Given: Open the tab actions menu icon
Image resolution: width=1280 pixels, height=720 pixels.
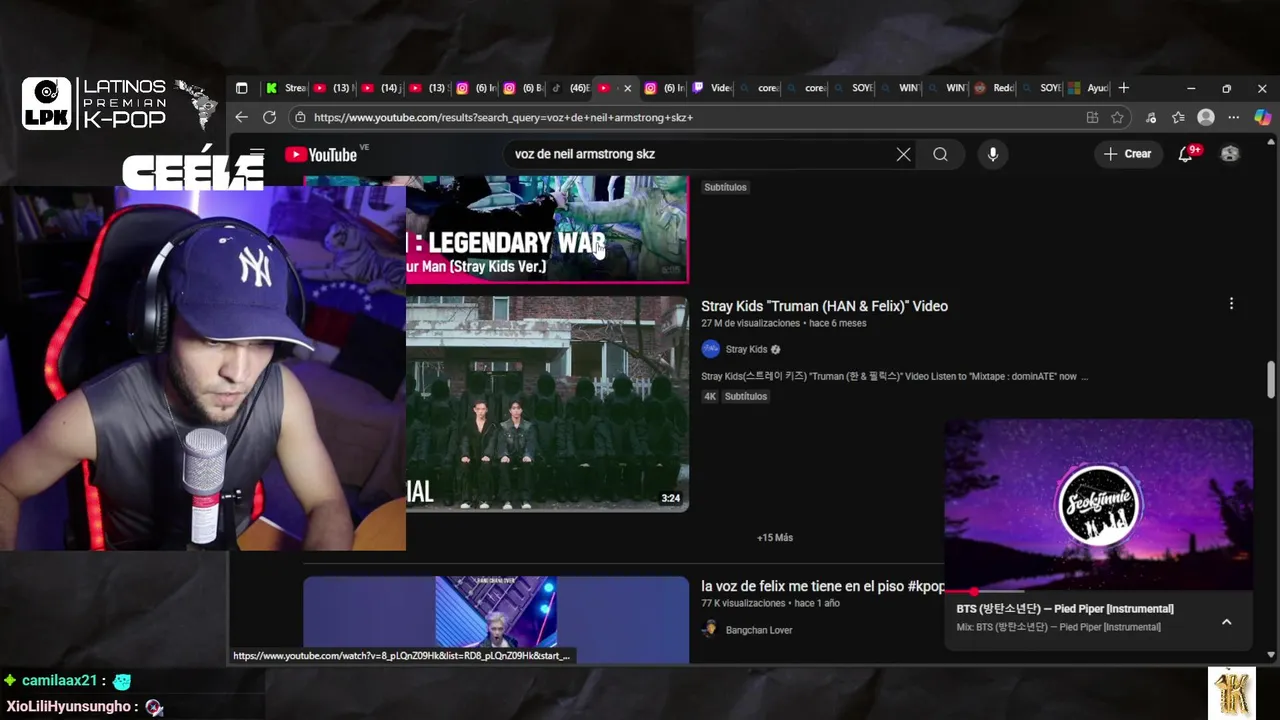Looking at the screenshot, I should click(241, 88).
